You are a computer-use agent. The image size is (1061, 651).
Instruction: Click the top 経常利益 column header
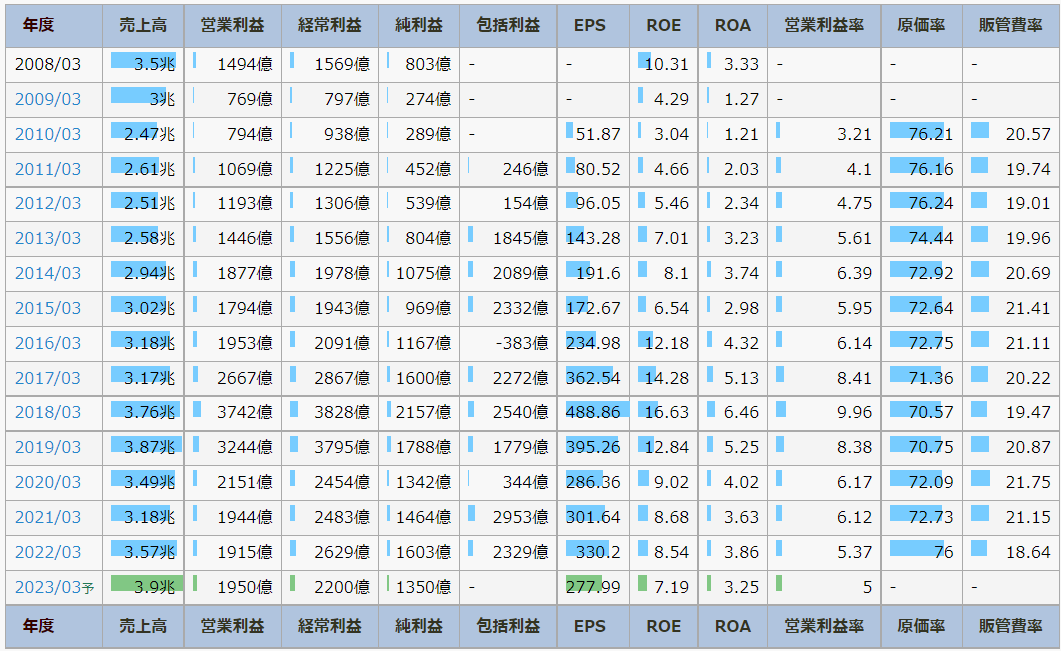(330, 26)
